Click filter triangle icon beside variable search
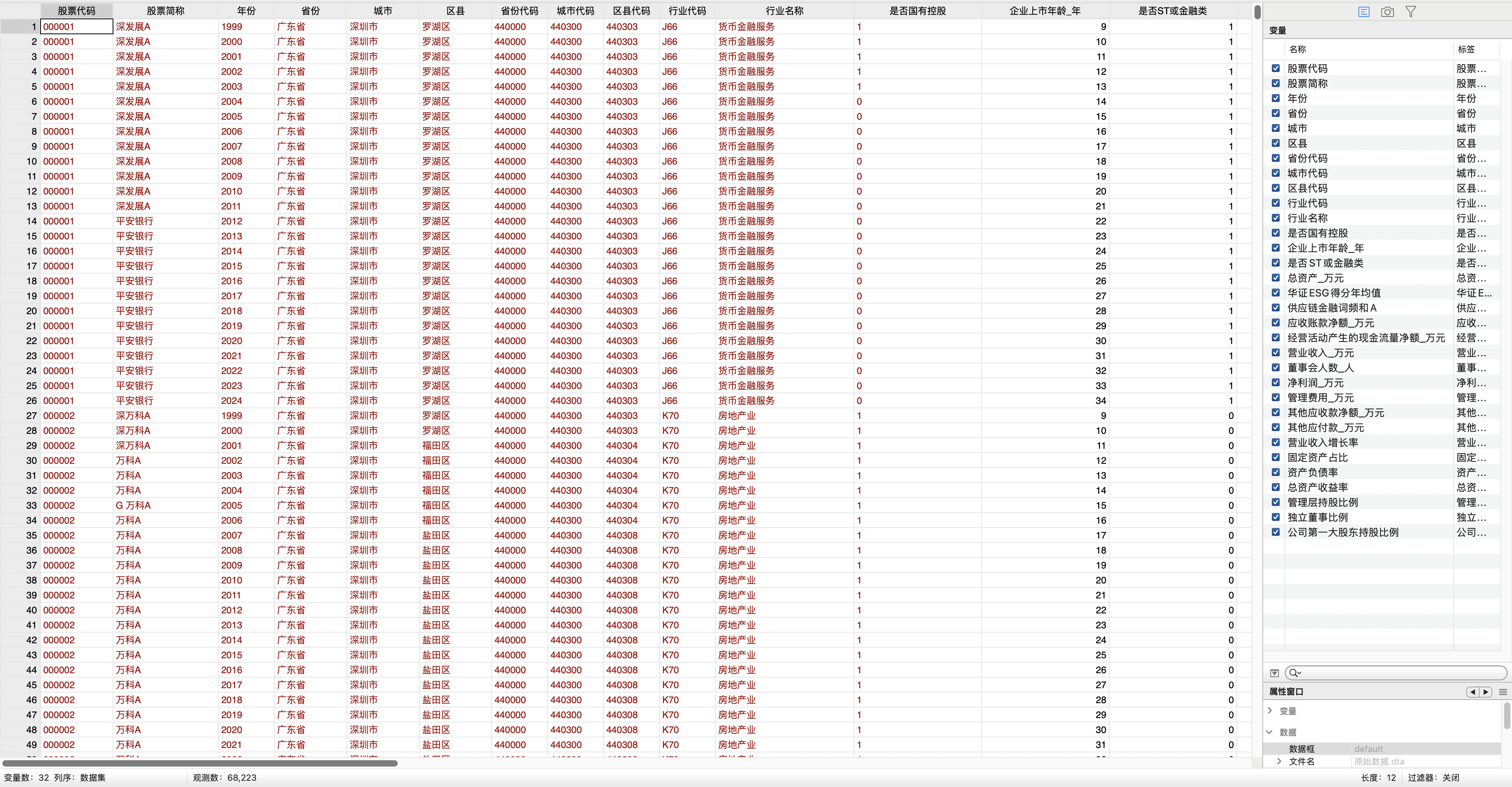 1274,673
